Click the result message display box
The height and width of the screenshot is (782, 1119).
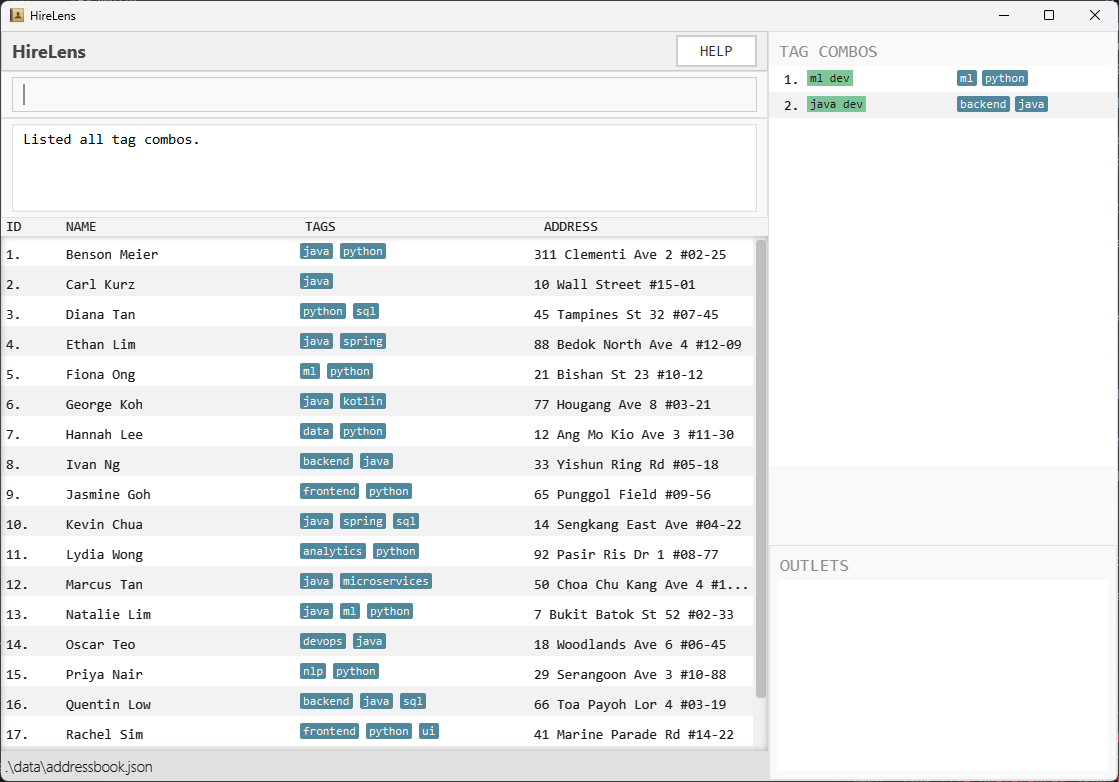tap(384, 168)
